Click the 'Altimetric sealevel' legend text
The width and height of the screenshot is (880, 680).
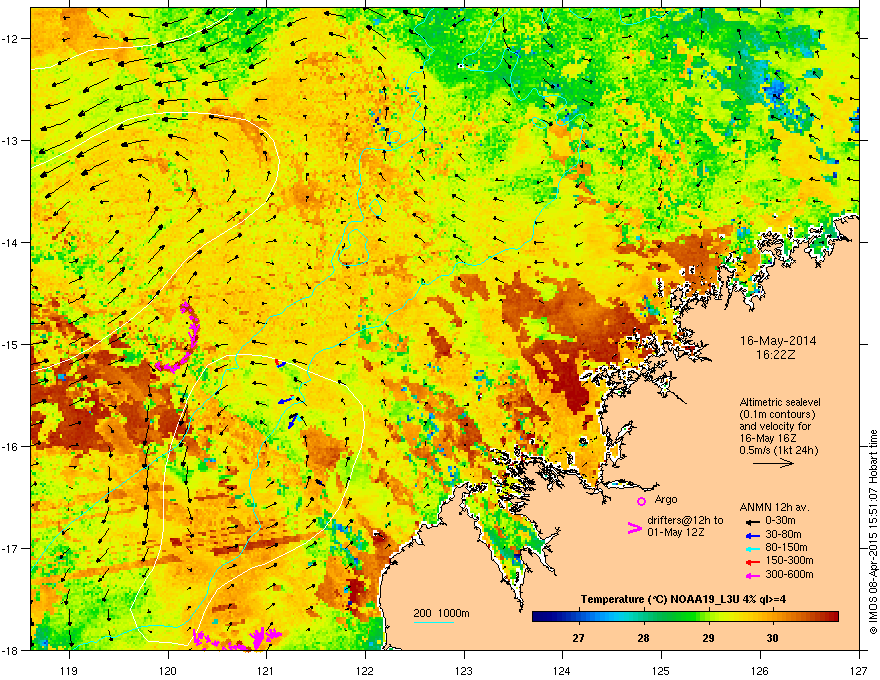[780, 402]
